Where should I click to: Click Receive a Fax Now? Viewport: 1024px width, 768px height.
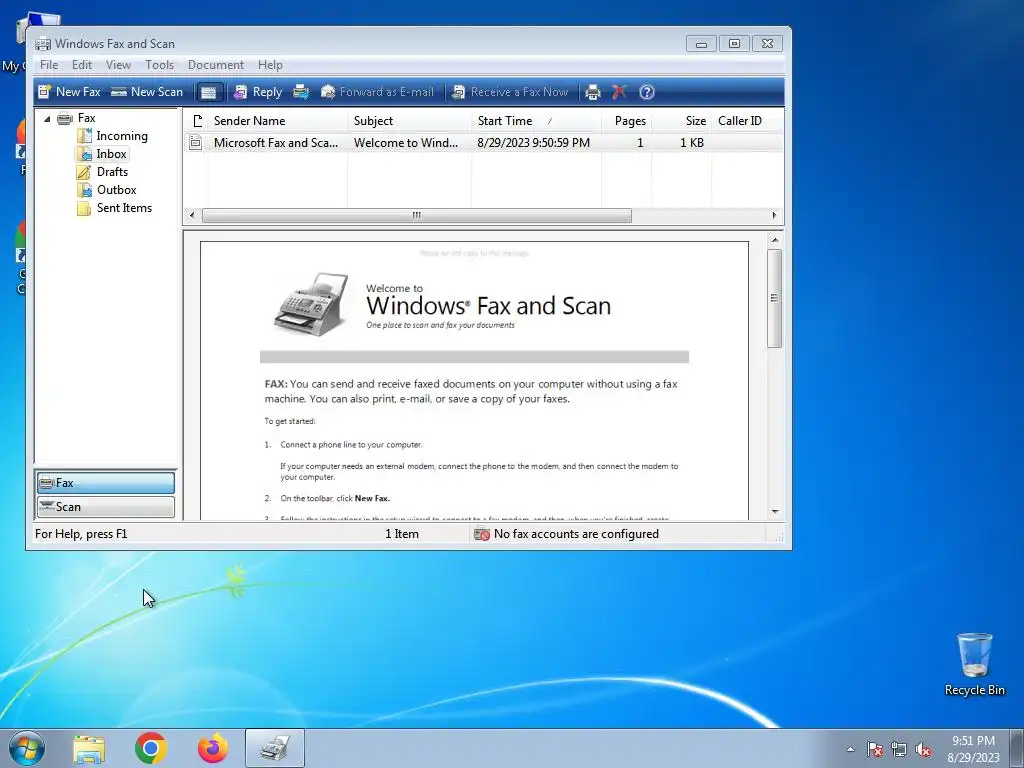tap(510, 92)
